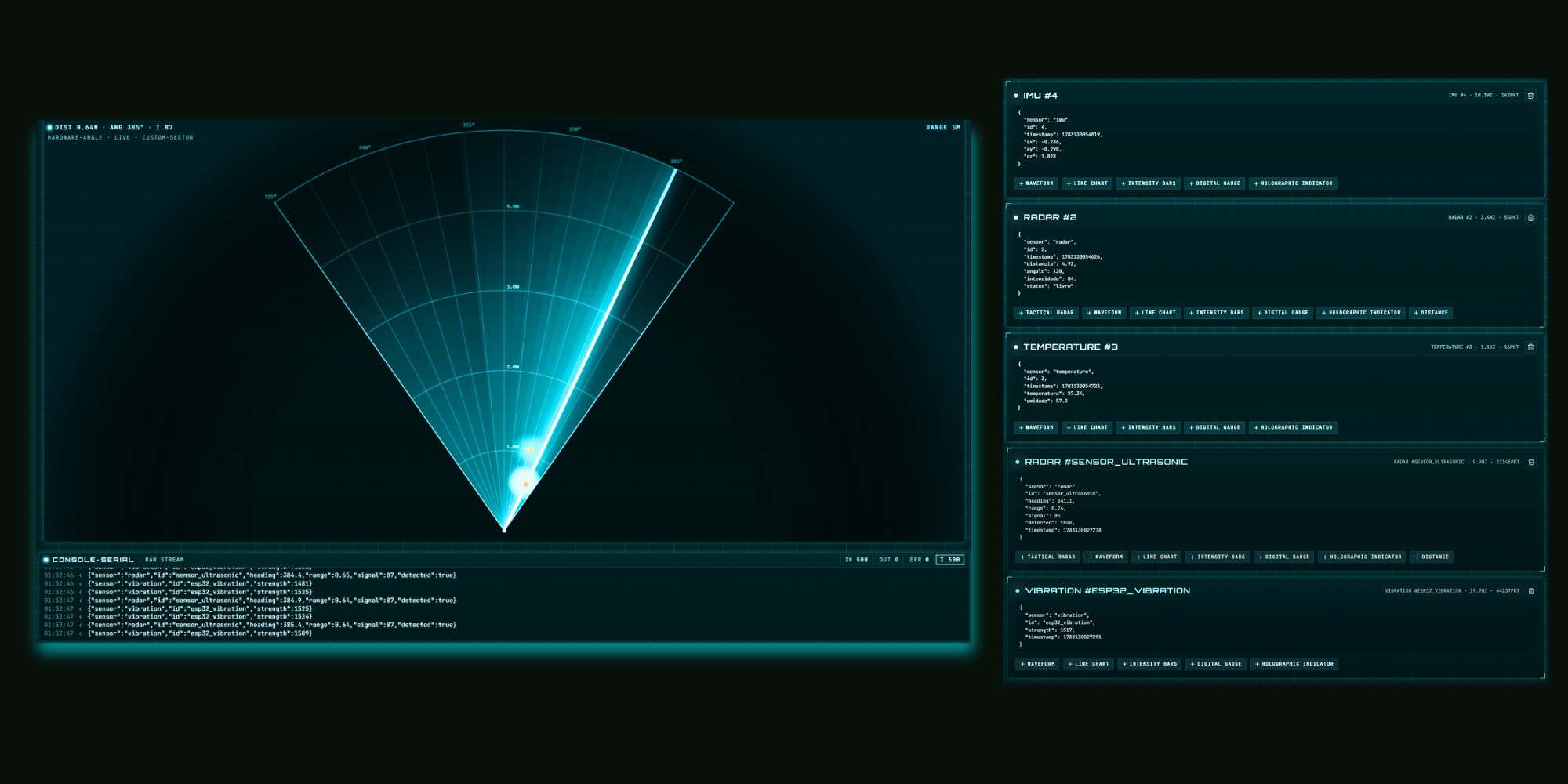Viewport: 1568px width, 784px height.
Task: Click the IN 500 console counter
Action: tap(856, 560)
